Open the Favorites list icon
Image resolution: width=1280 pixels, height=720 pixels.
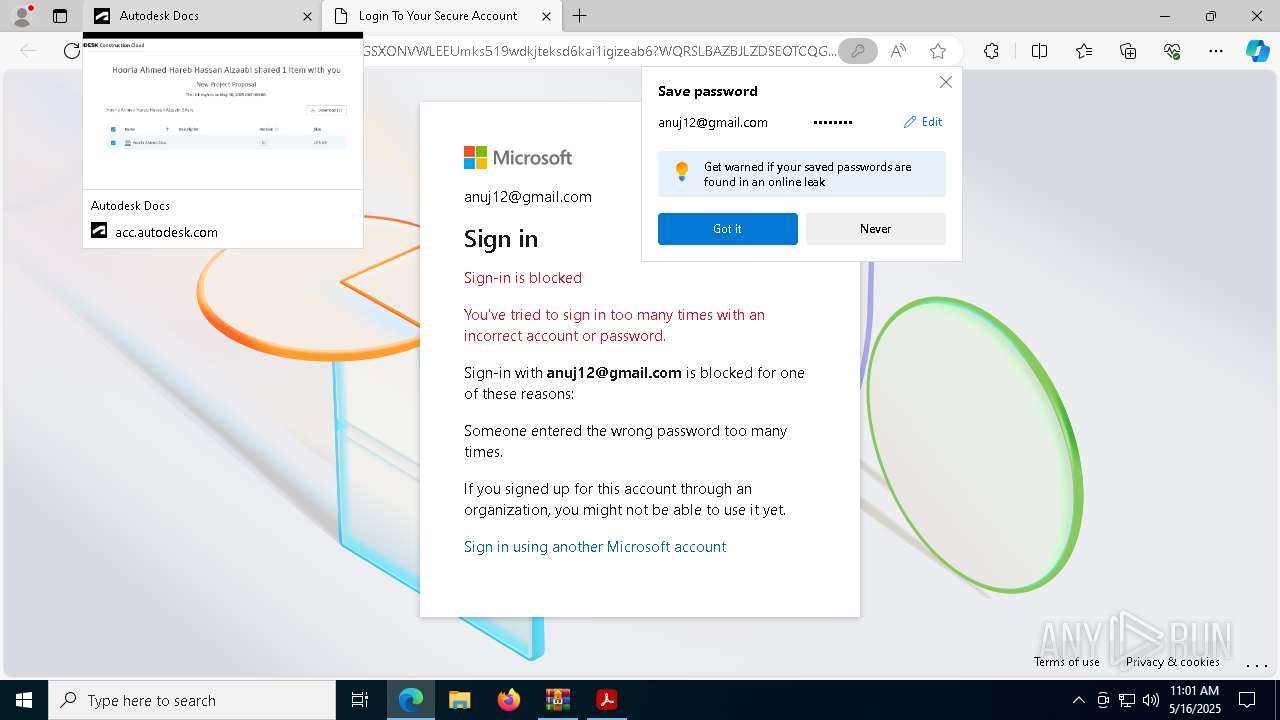pyautogui.click(x=1084, y=51)
